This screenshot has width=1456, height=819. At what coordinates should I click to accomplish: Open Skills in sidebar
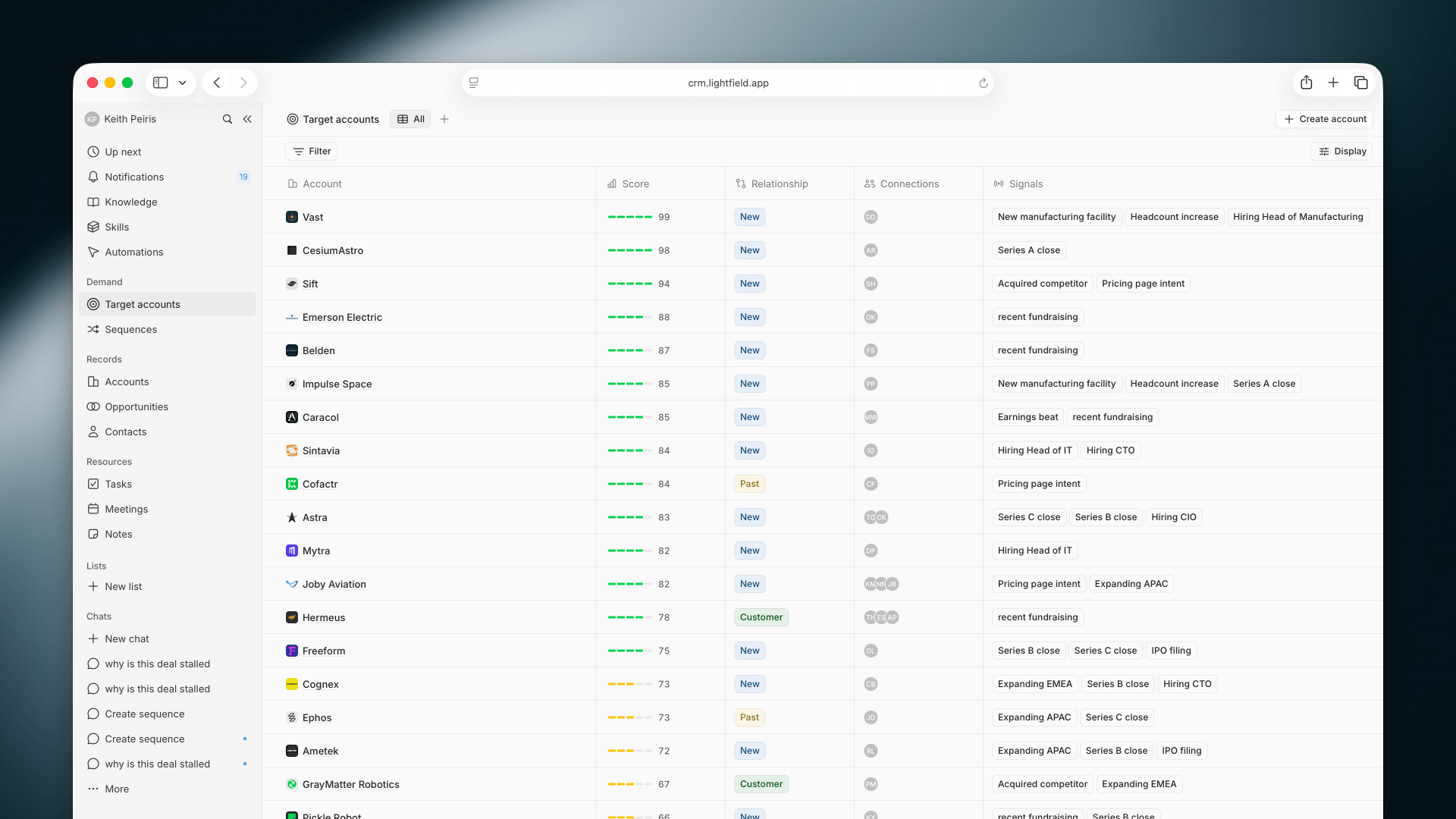[x=168, y=227]
